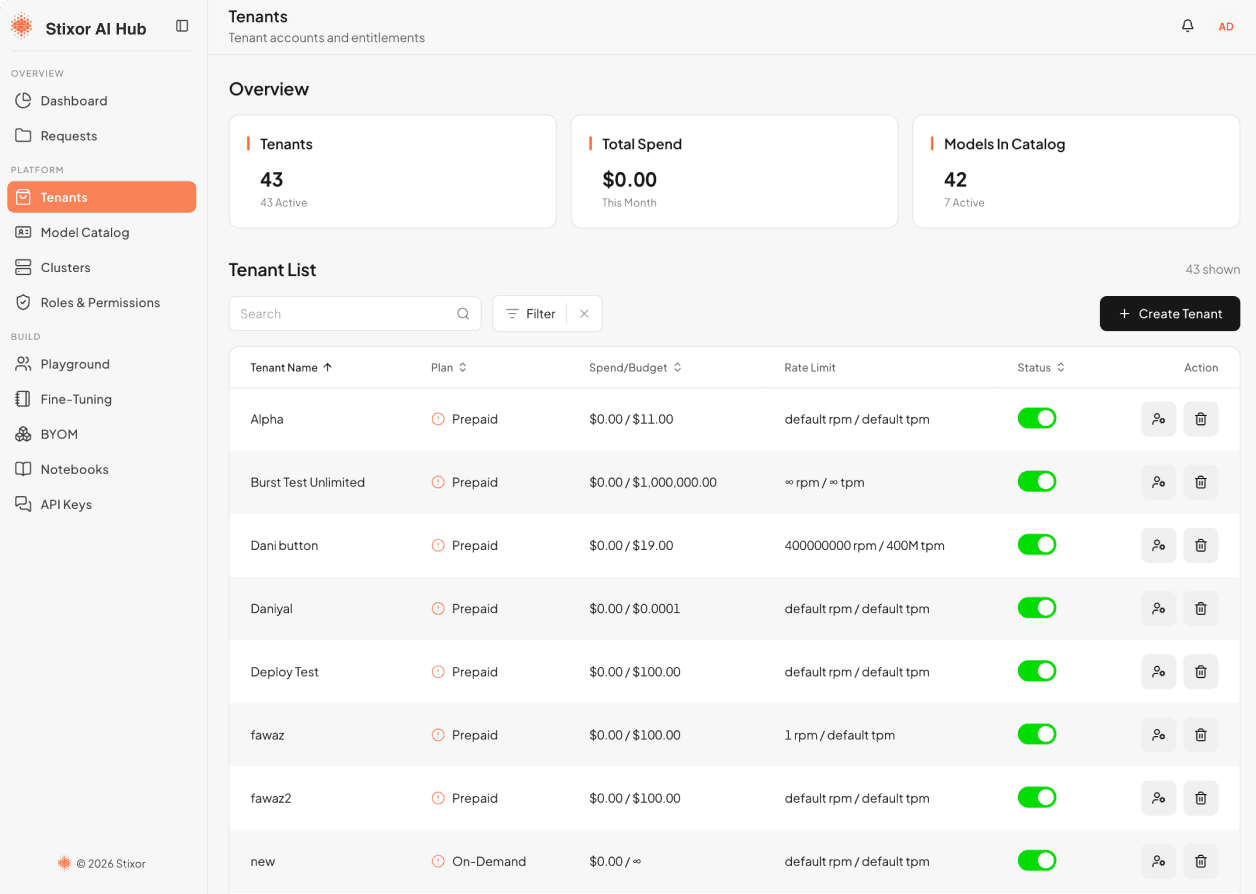Click the 'Deploy Test' tenant name
This screenshot has width=1256, height=894.
point(285,672)
